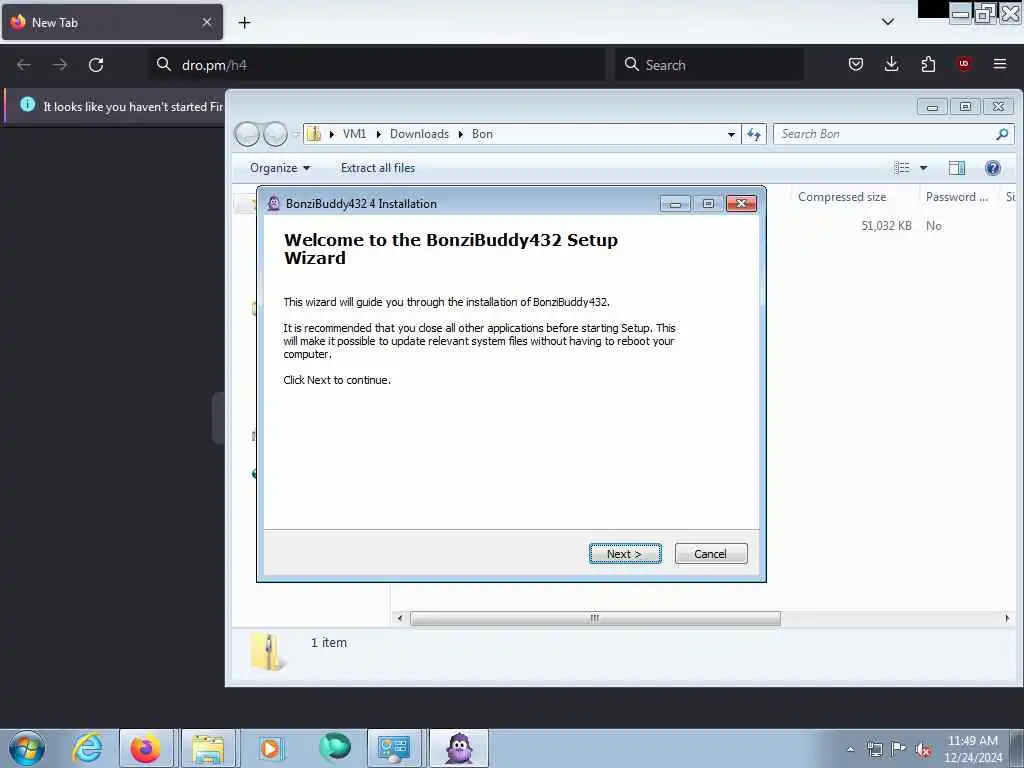Open Windows Explorer taskbar icon
The height and width of the screenshot is (768, 1024).
pos(208,748)
